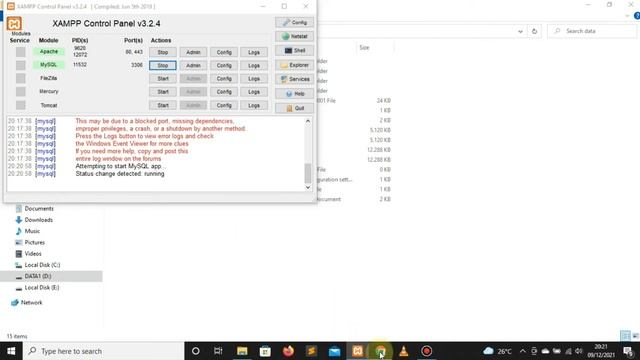
Task: Open Apache Logs menu
Action: coord(254,52)
